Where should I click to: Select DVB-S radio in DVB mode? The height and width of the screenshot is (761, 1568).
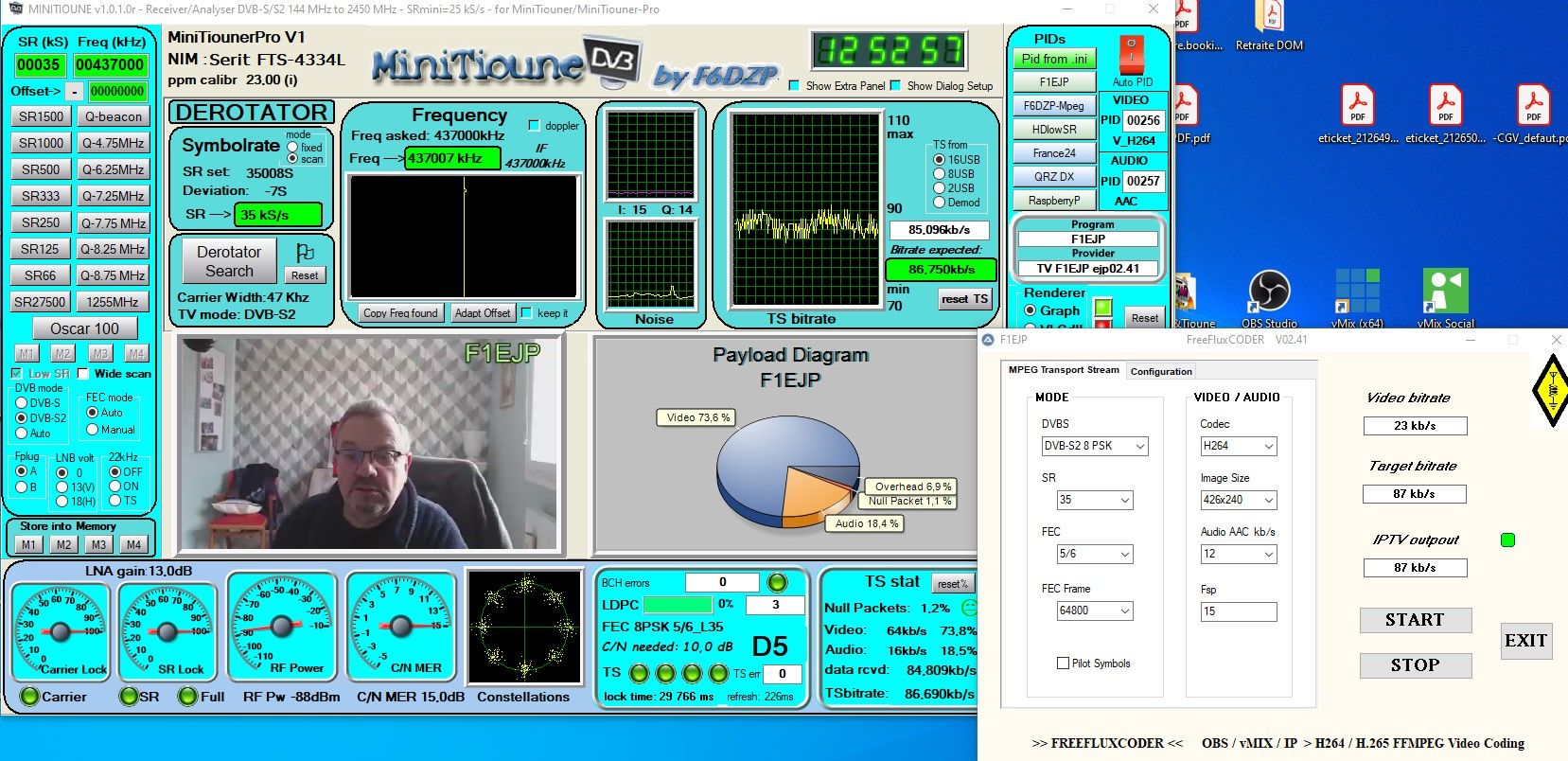tap(22, 403)
